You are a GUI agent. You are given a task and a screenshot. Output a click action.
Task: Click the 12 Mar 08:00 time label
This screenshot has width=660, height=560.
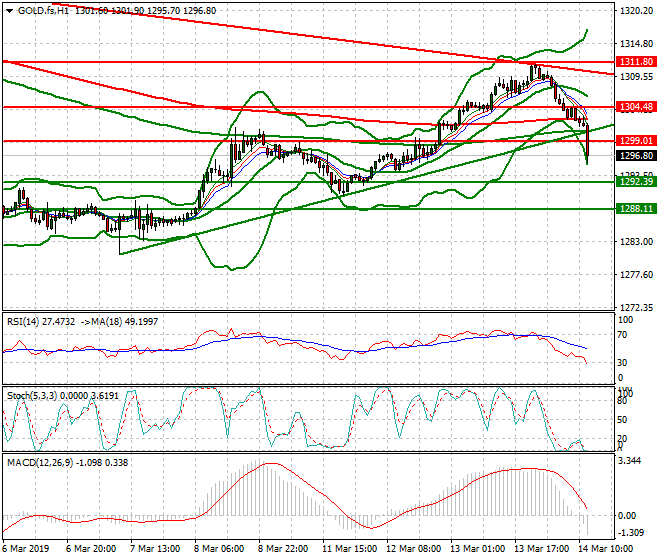414,549
